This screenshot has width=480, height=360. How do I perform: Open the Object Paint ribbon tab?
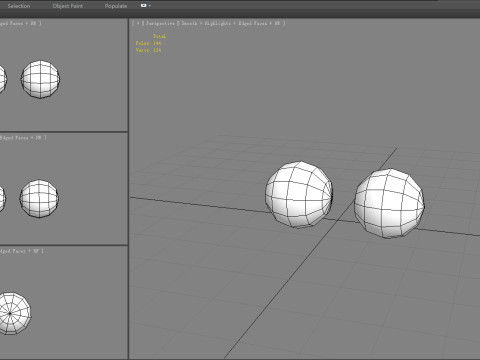point(68,6)
